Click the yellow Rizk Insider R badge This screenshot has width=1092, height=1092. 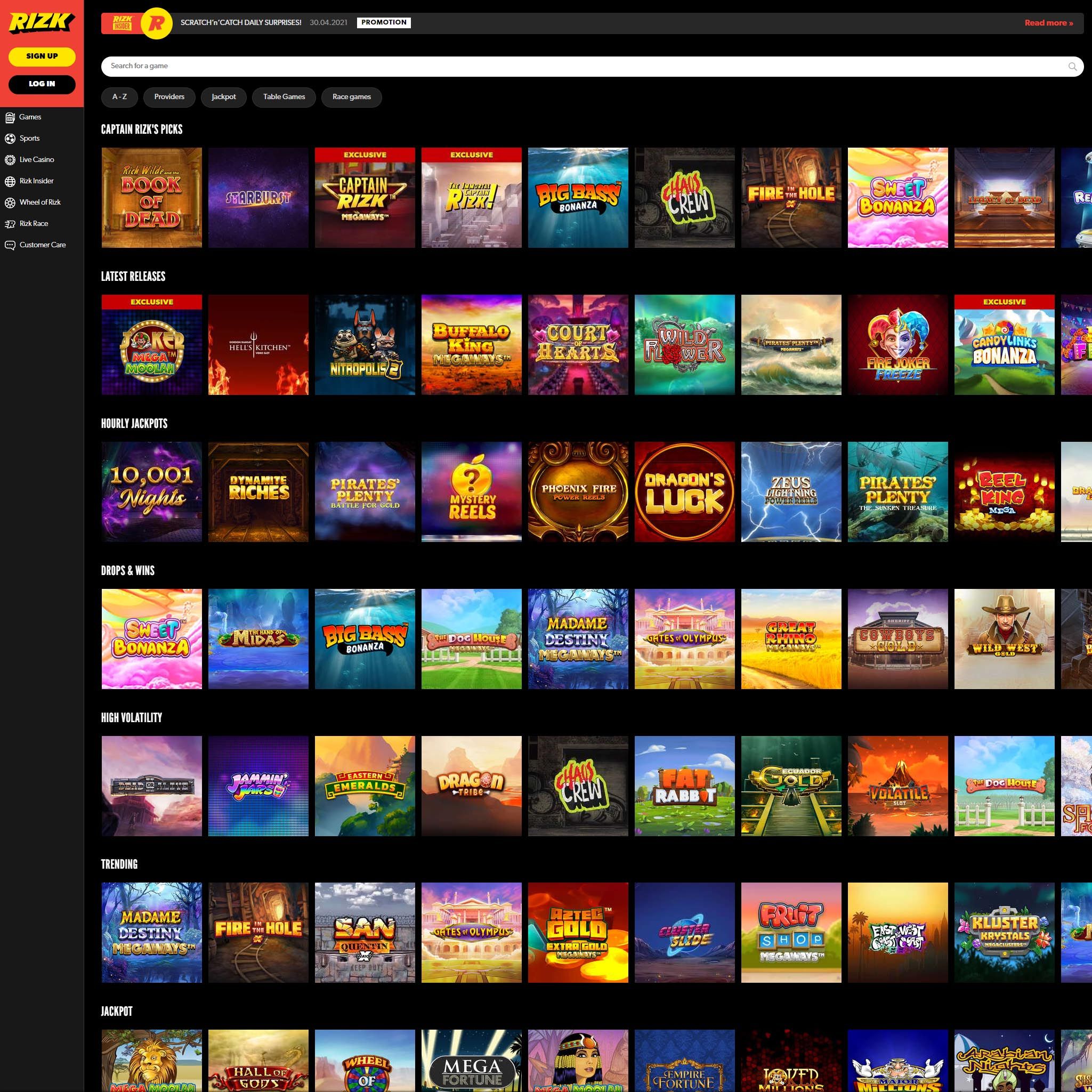click(x=156, y=23)
